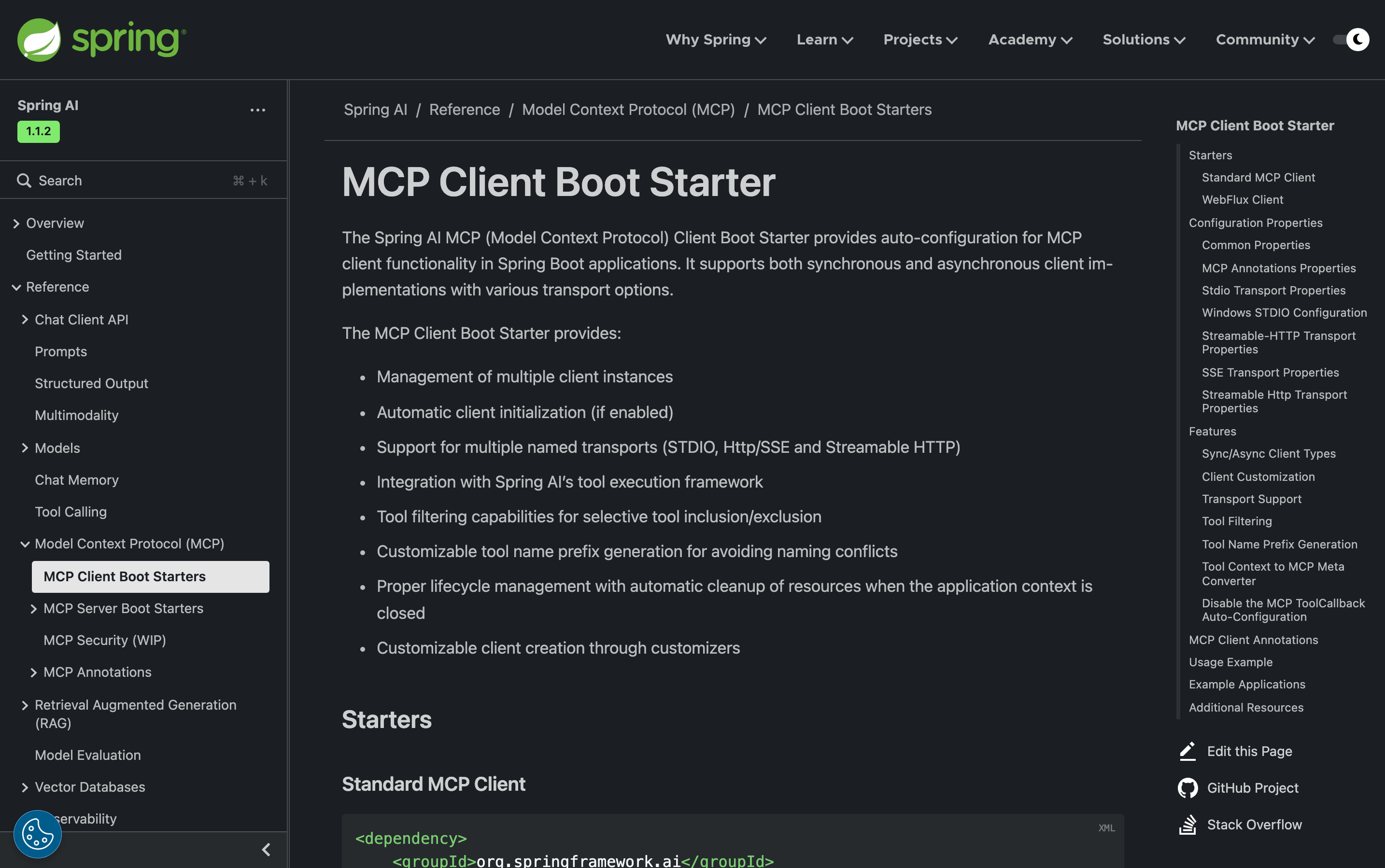Click the Stack Overflow icon
The height and width of the screenshot is (868, 1385).
(1187, 825)
